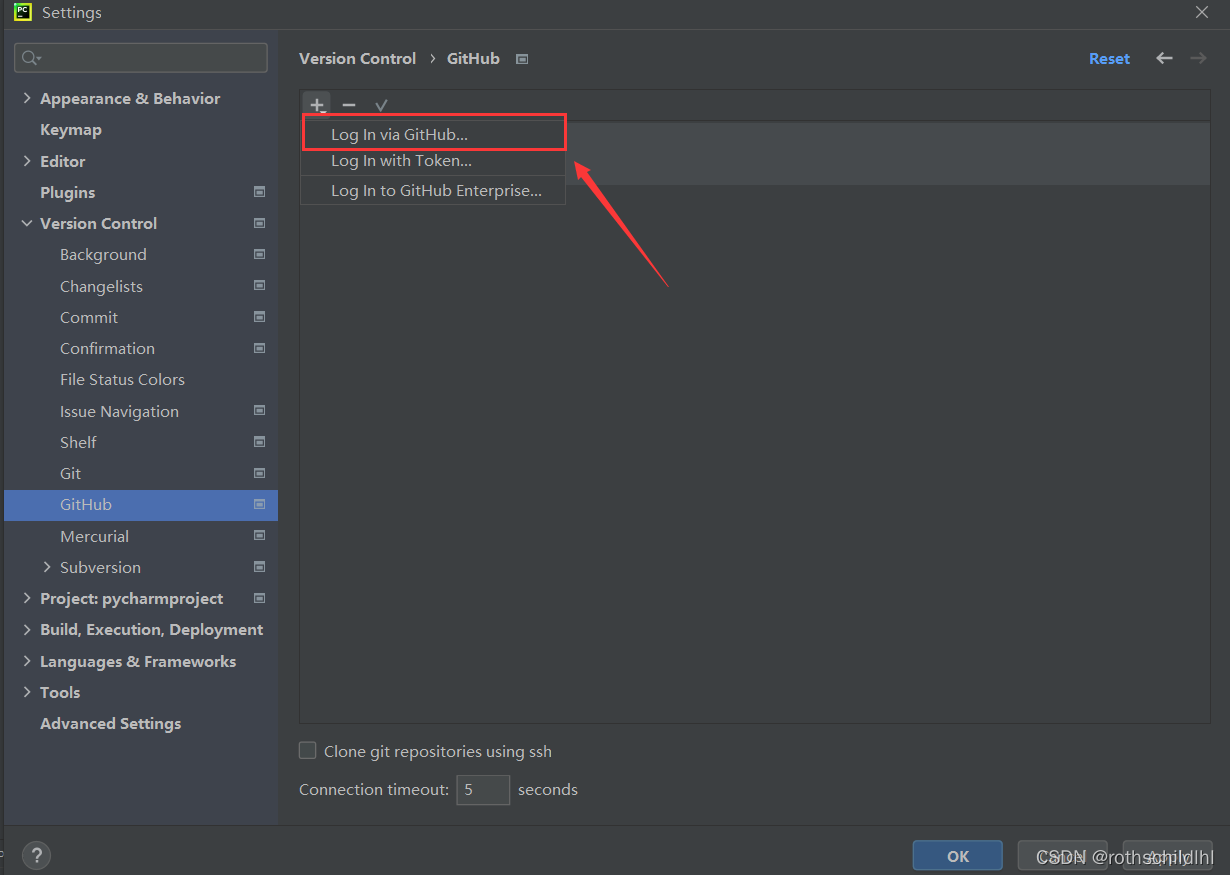Click the gear icon beside Plugins
The height and width of the screenshot is (875, 1230).
click(x=259, y=192)
